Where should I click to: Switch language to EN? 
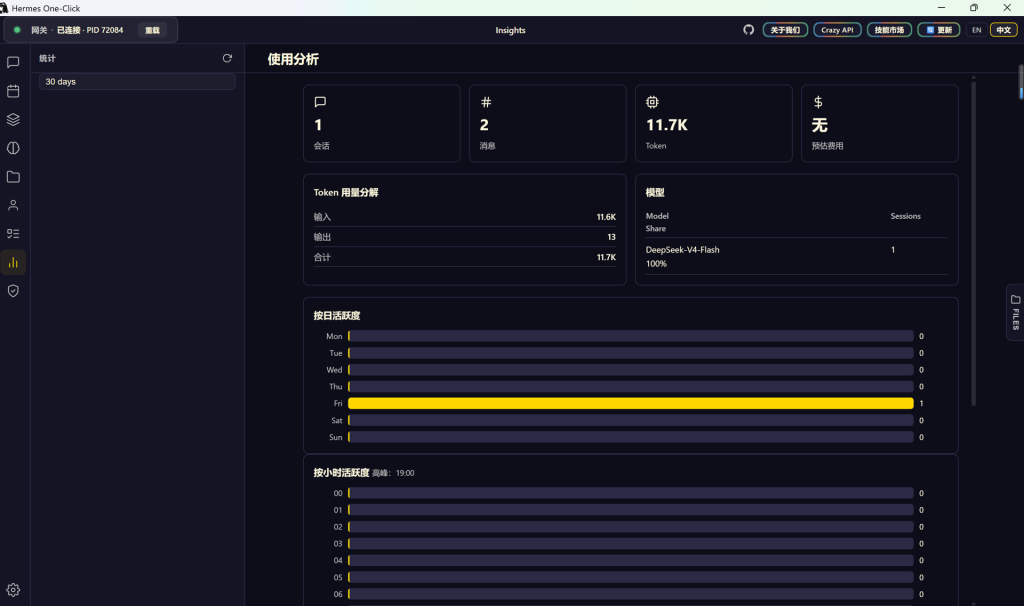pos(976,30)
